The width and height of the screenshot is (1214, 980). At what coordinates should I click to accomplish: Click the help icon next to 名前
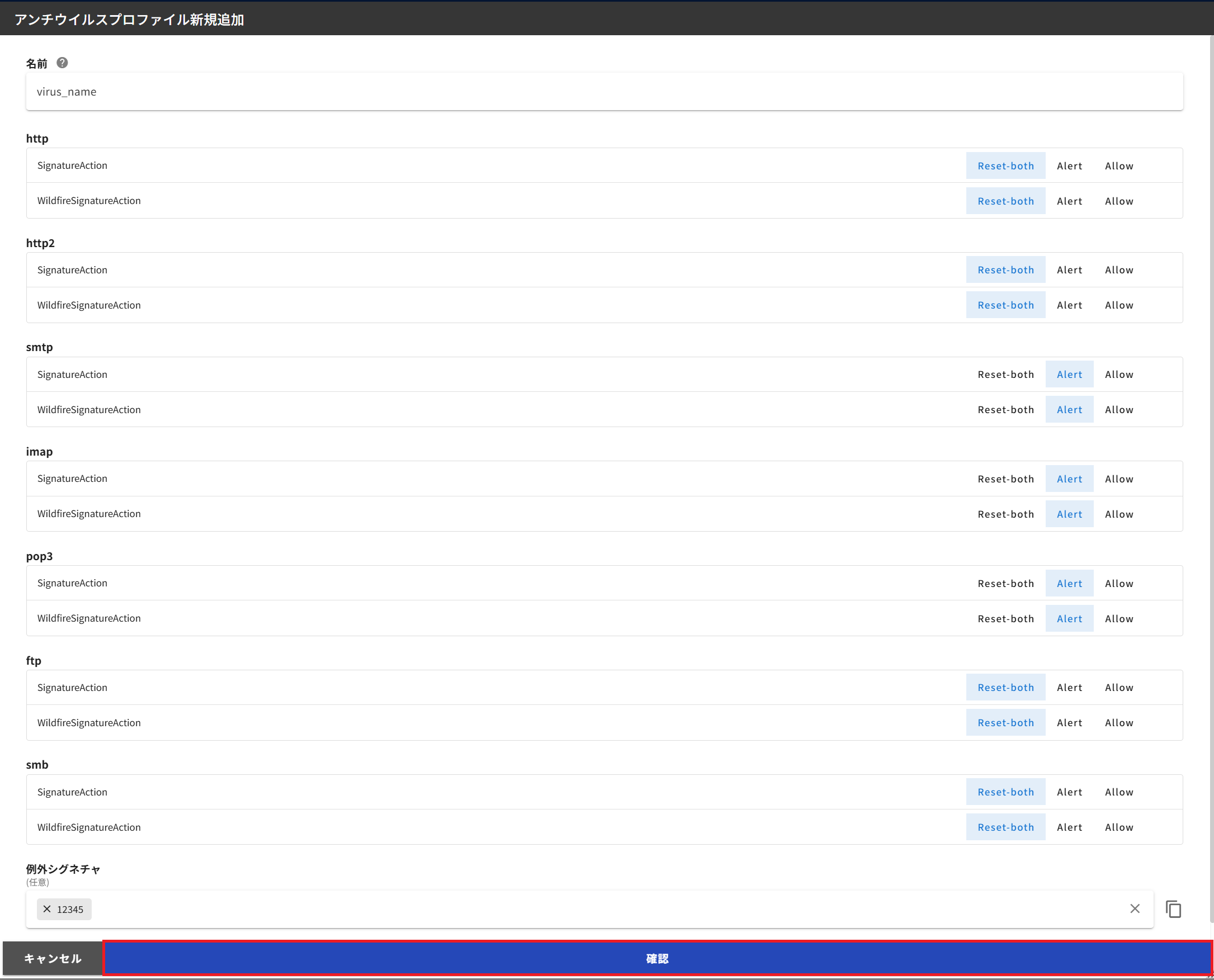point(62,63)
